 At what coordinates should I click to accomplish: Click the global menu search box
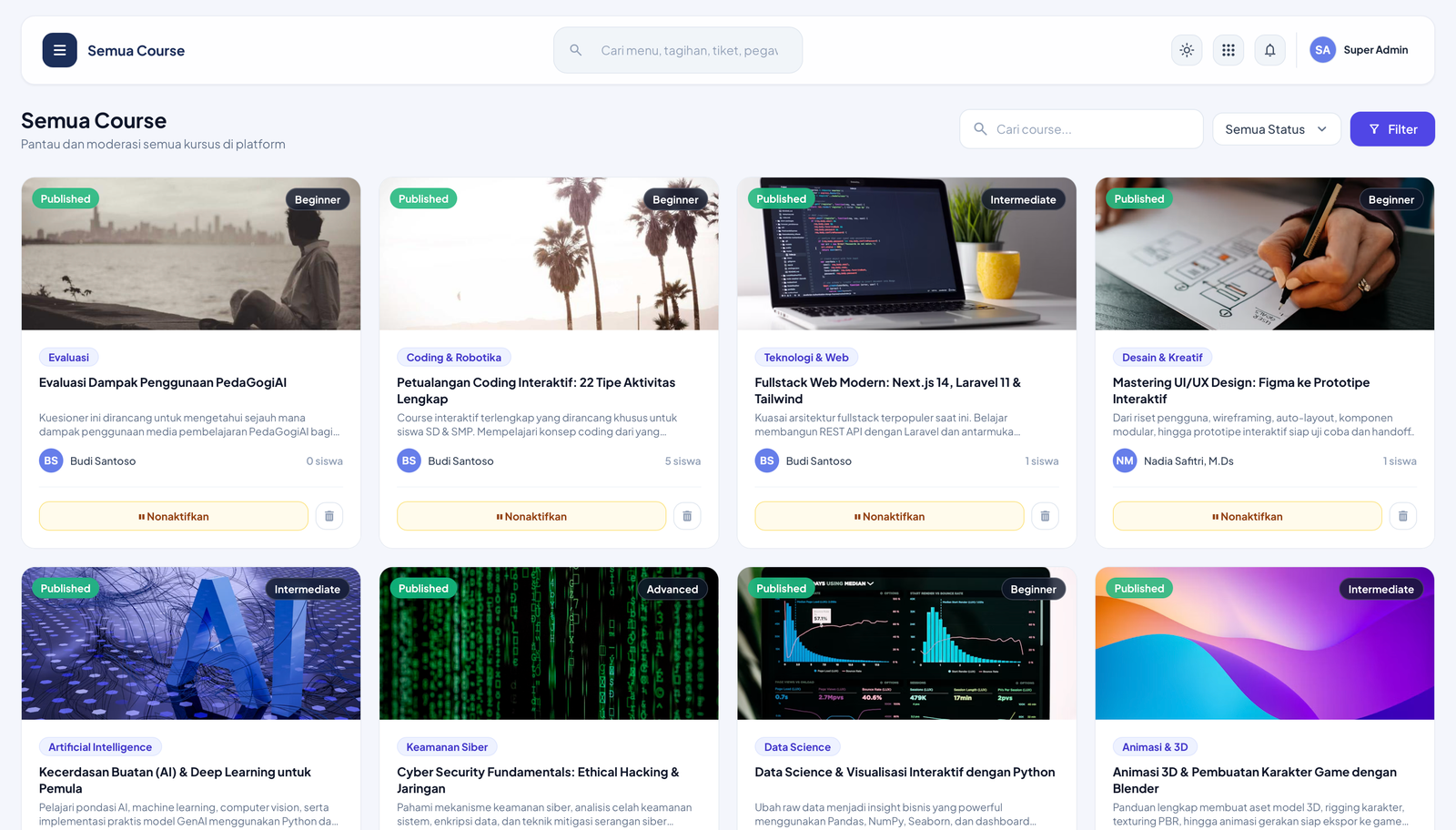[x=678, y=50]
